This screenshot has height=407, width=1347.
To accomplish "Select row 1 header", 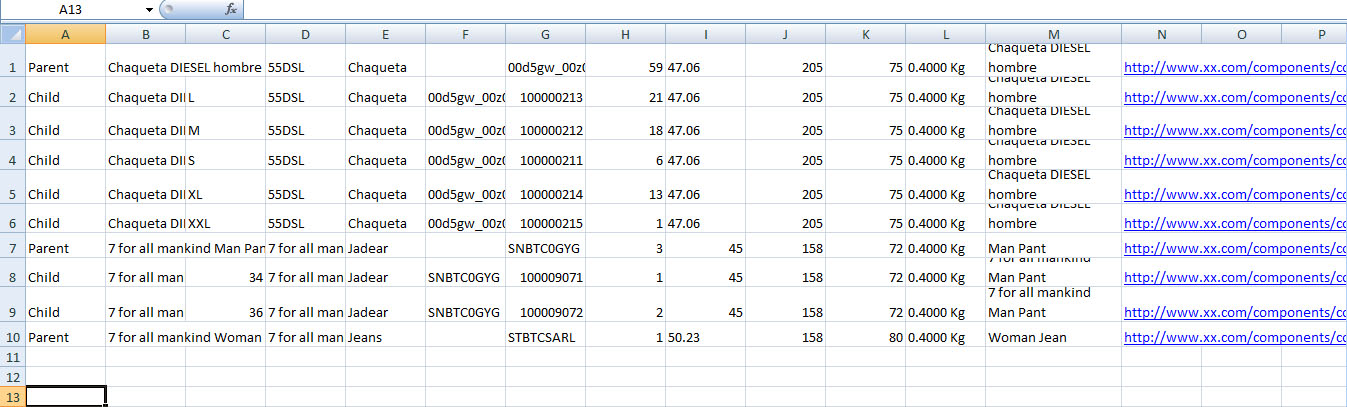I will [x=12, y=62].
